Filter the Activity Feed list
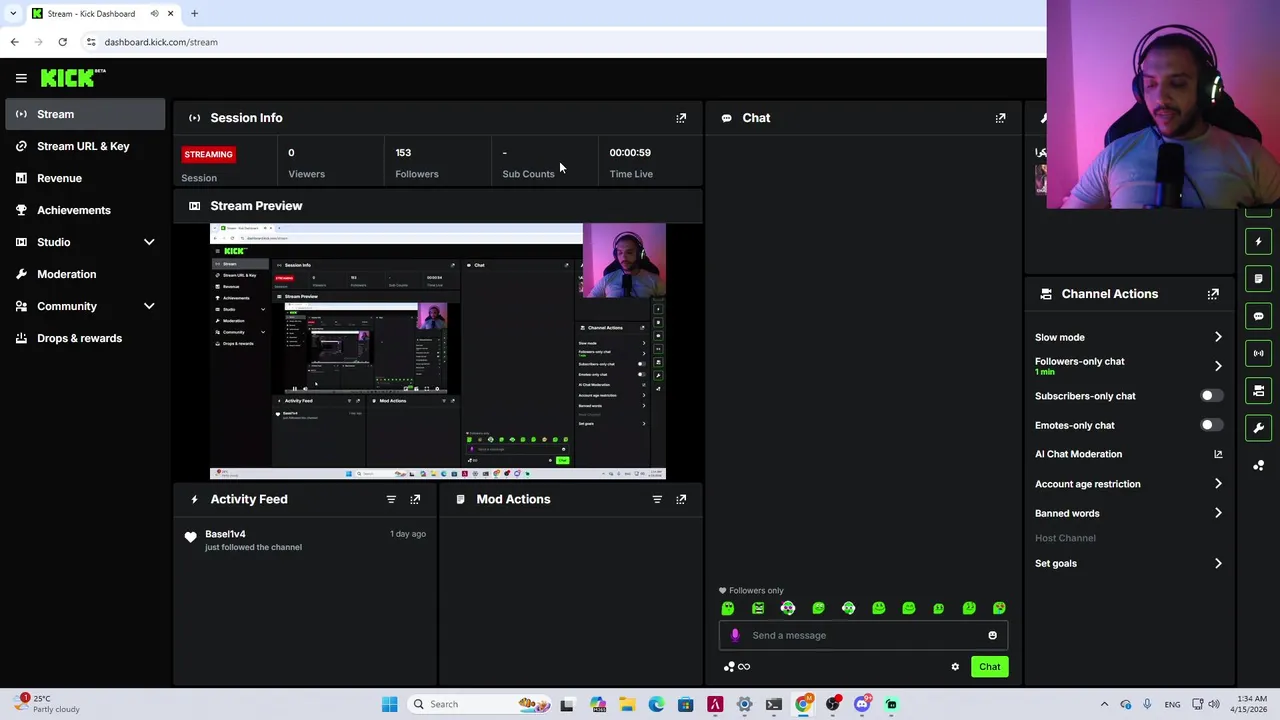Image resolution: width=1280 pixels, height=720 pixels. click(391, 499)
